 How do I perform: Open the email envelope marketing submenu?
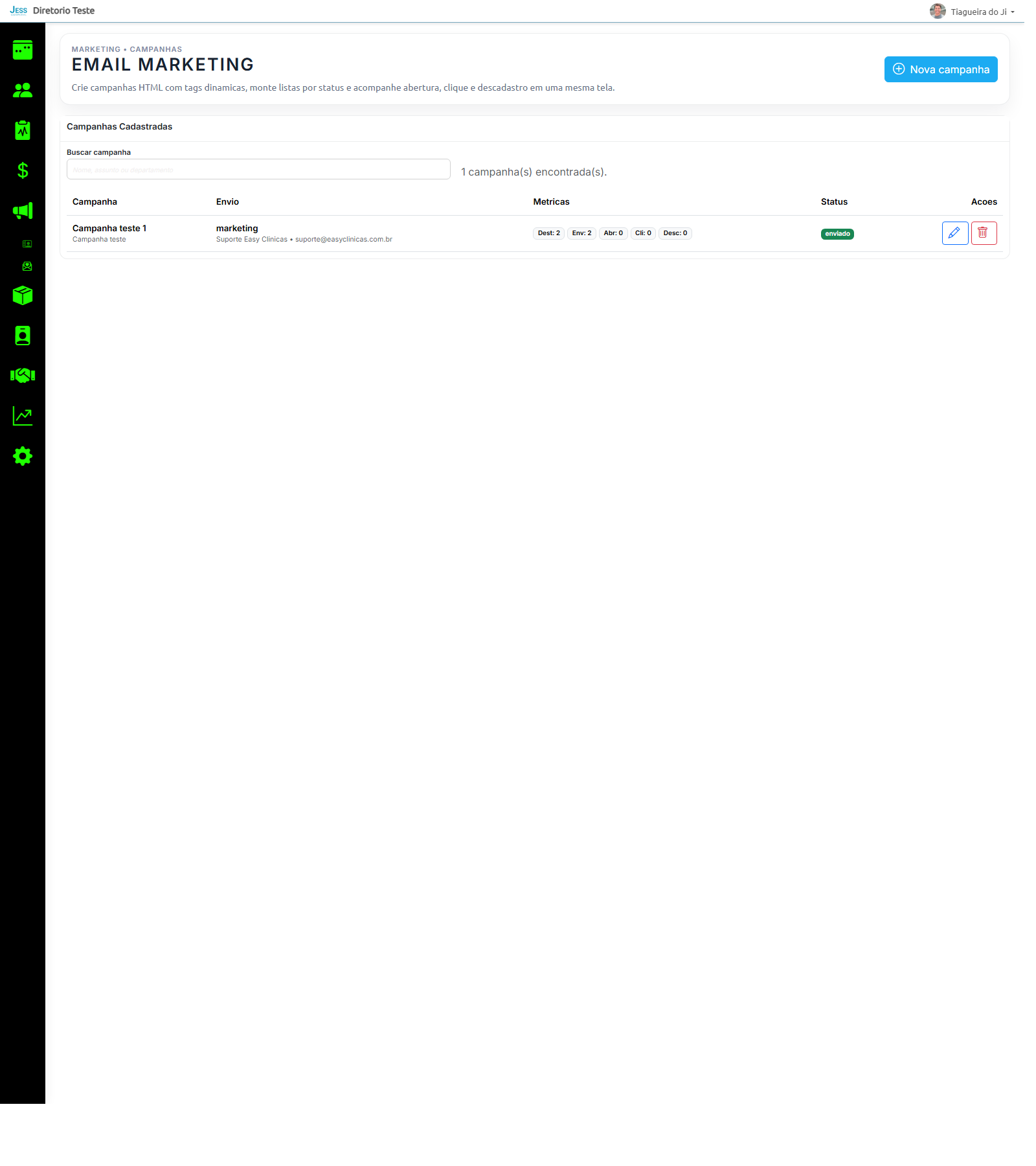click(x=27, y=266)
